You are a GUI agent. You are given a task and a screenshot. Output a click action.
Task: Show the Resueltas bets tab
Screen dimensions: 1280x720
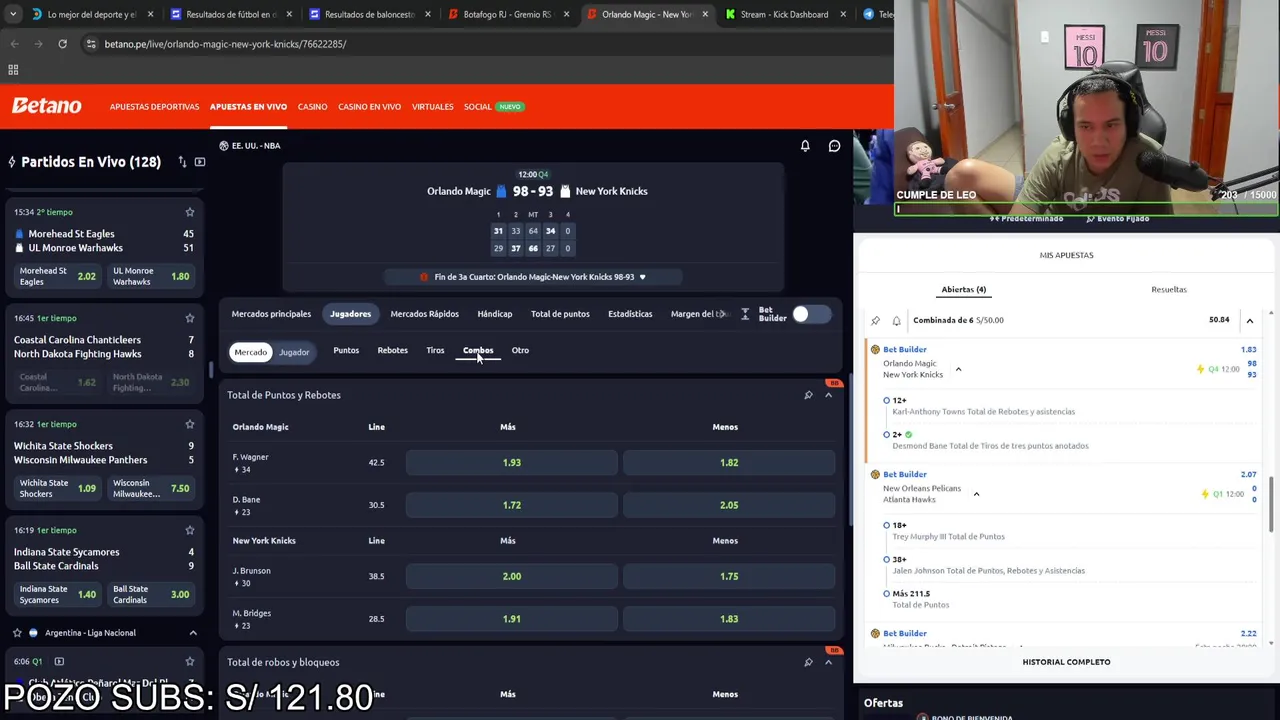(1168, 290)
